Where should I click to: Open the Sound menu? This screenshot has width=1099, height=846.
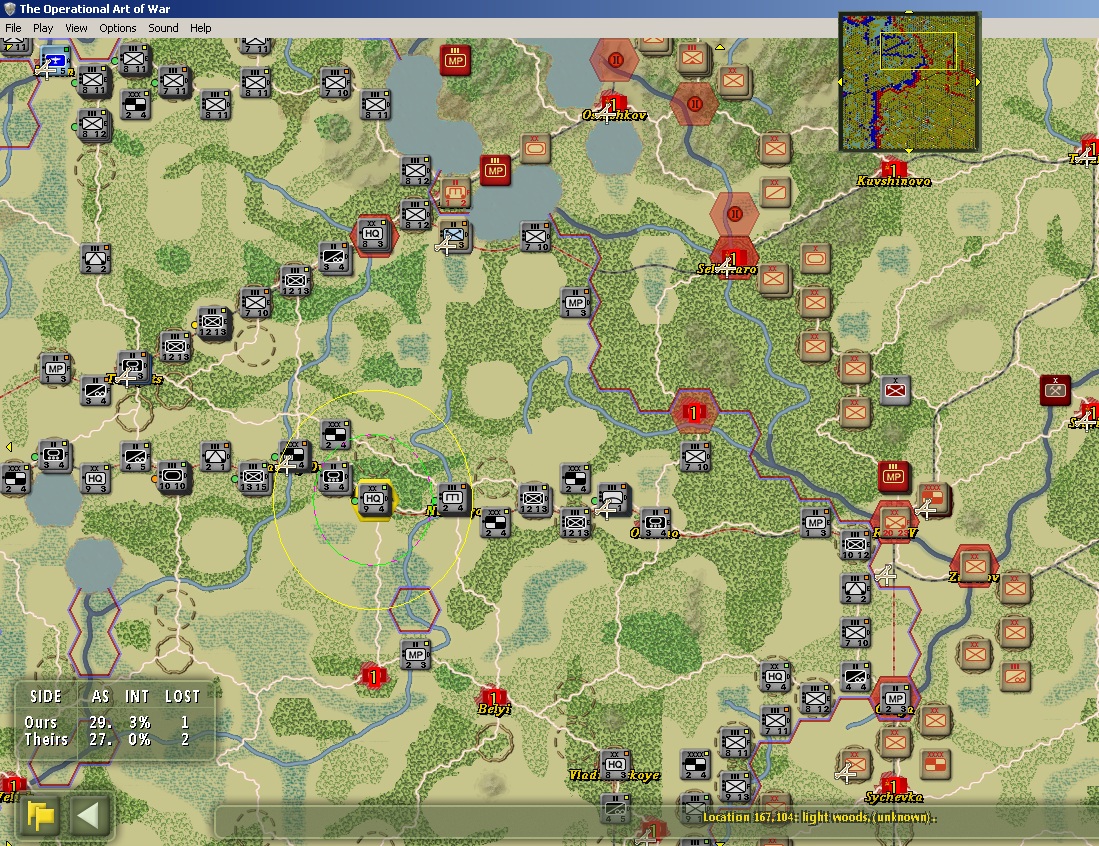coord(163,28)
